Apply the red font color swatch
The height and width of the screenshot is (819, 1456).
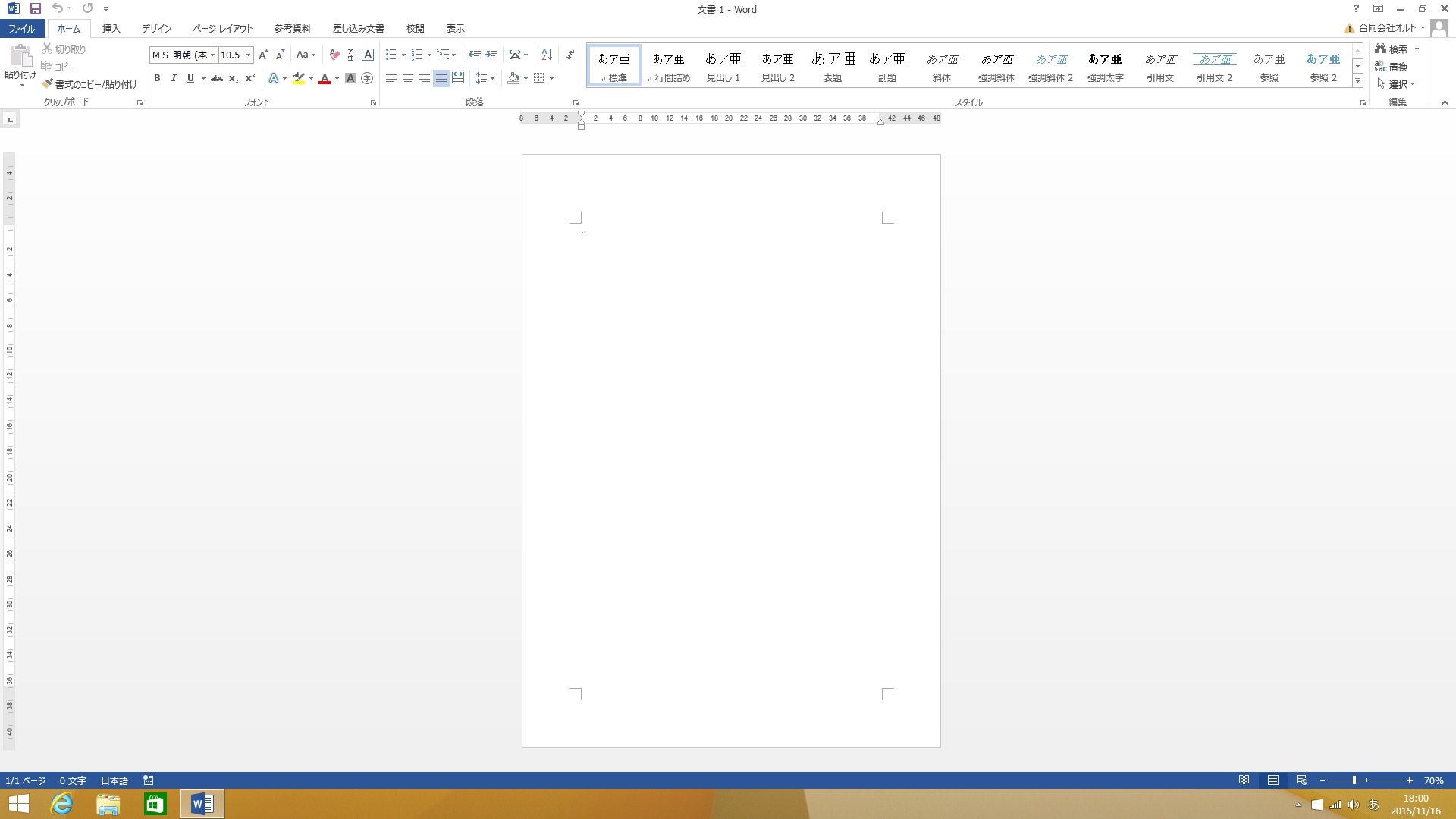click(x=325, y=78)
